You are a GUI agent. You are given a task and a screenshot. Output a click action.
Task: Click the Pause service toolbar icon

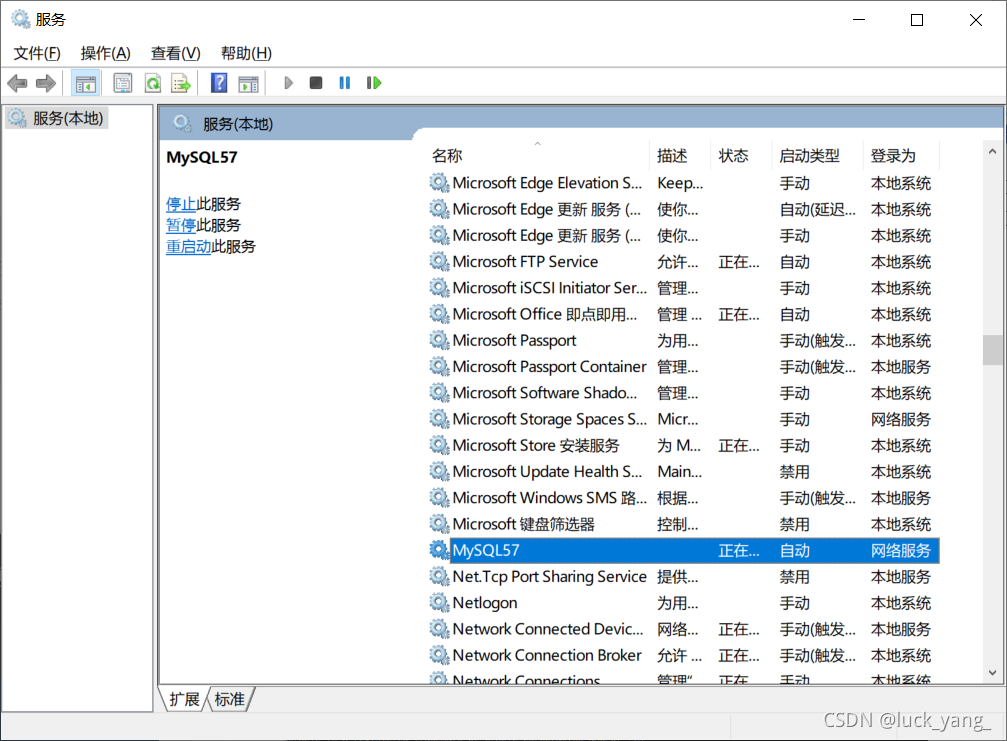(345, 83)
